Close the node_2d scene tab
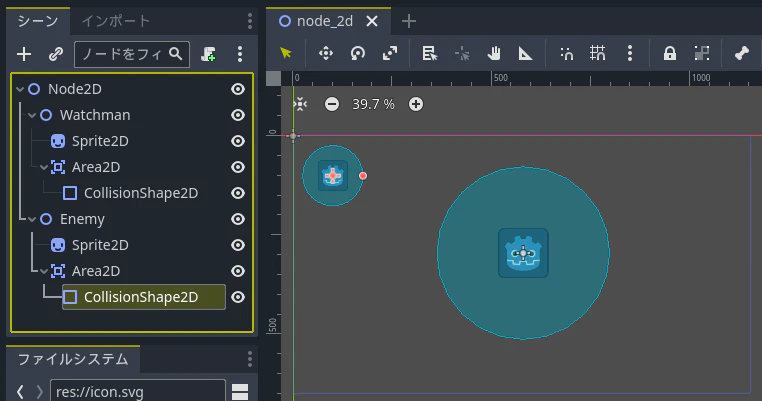This screenshot has width=762, height=401. [x=372, y=21]
